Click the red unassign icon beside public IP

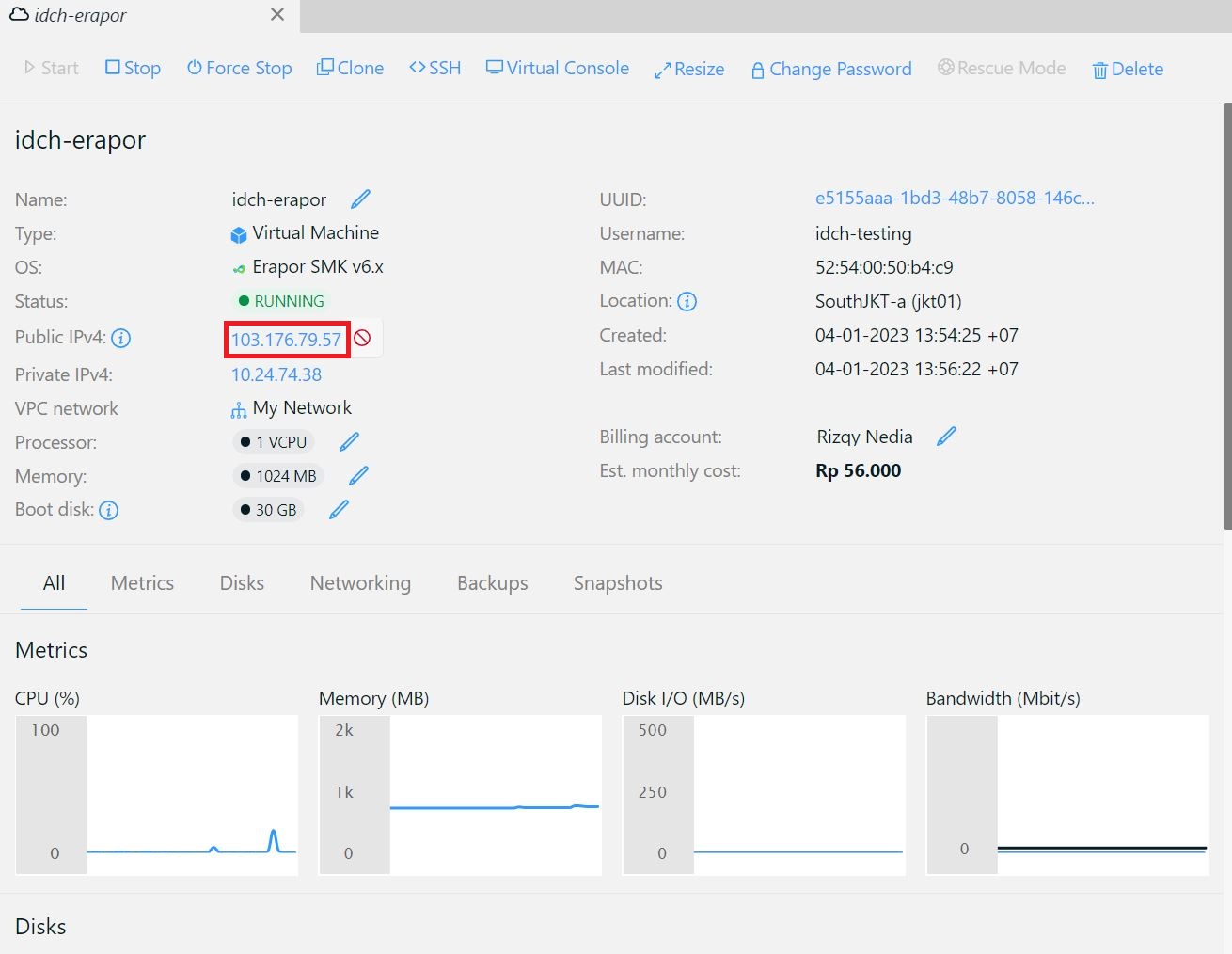pyautogui.click(x=363, y=339)
